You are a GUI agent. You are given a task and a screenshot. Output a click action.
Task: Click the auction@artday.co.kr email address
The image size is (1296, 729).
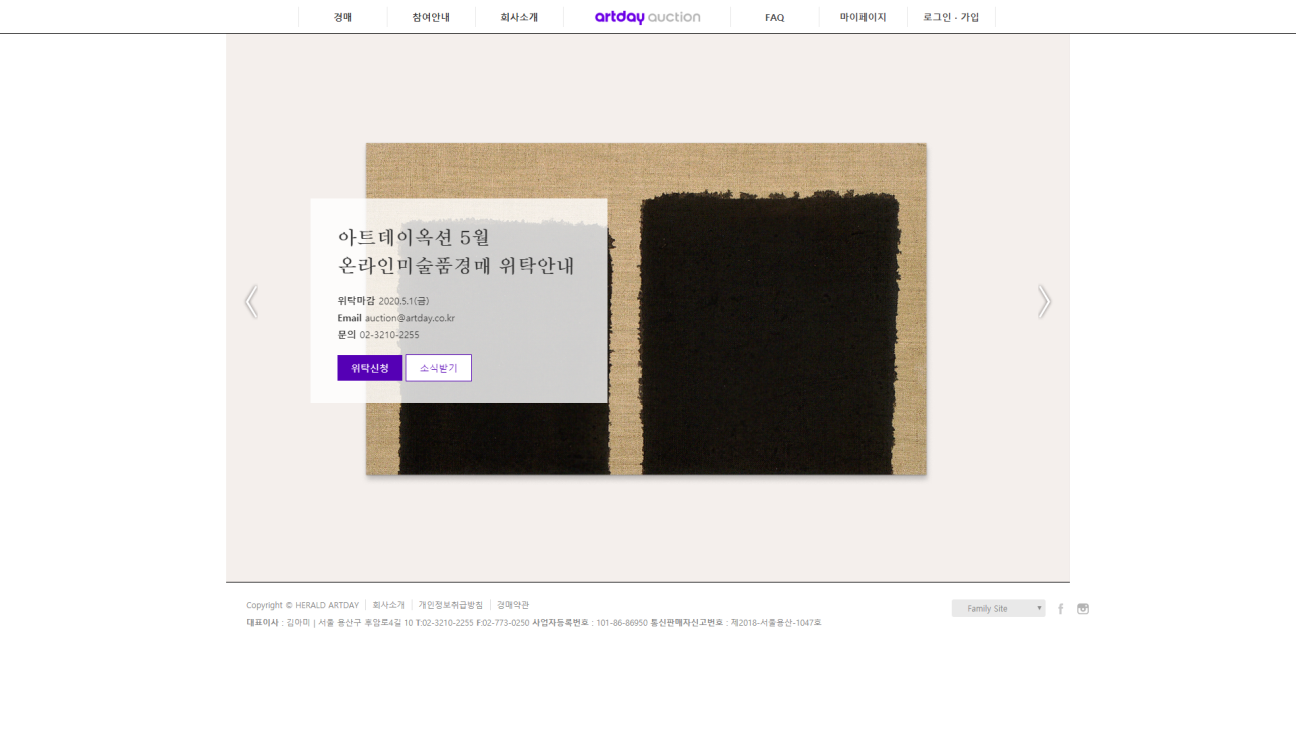(410, 318)
